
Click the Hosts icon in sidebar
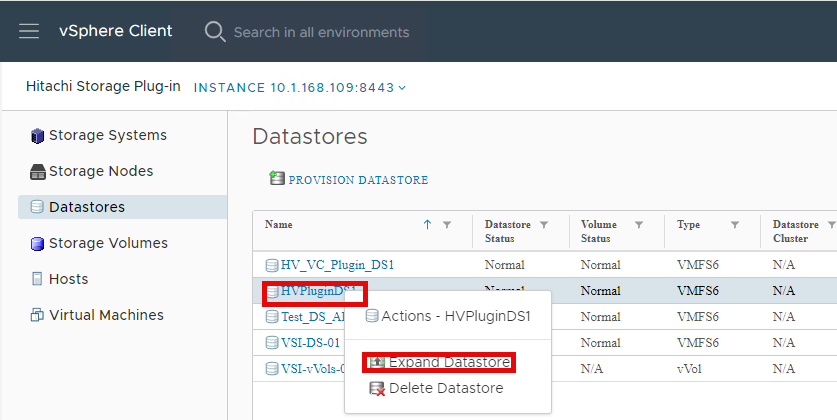coord(38,279)
